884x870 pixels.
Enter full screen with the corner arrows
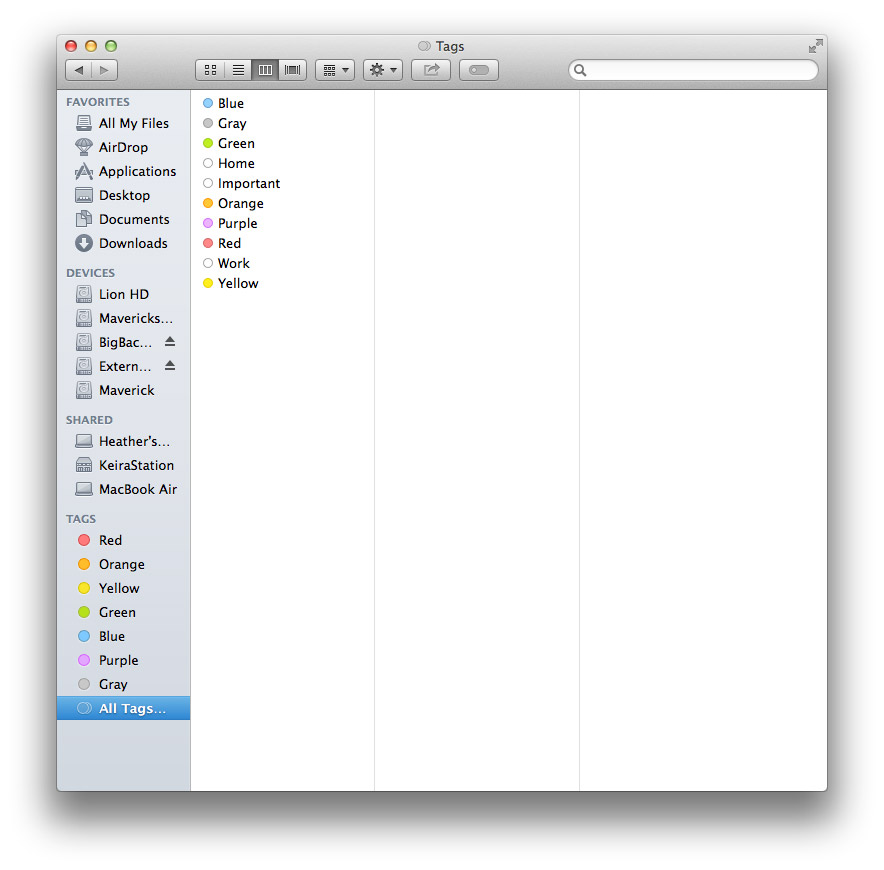(815, 46)
